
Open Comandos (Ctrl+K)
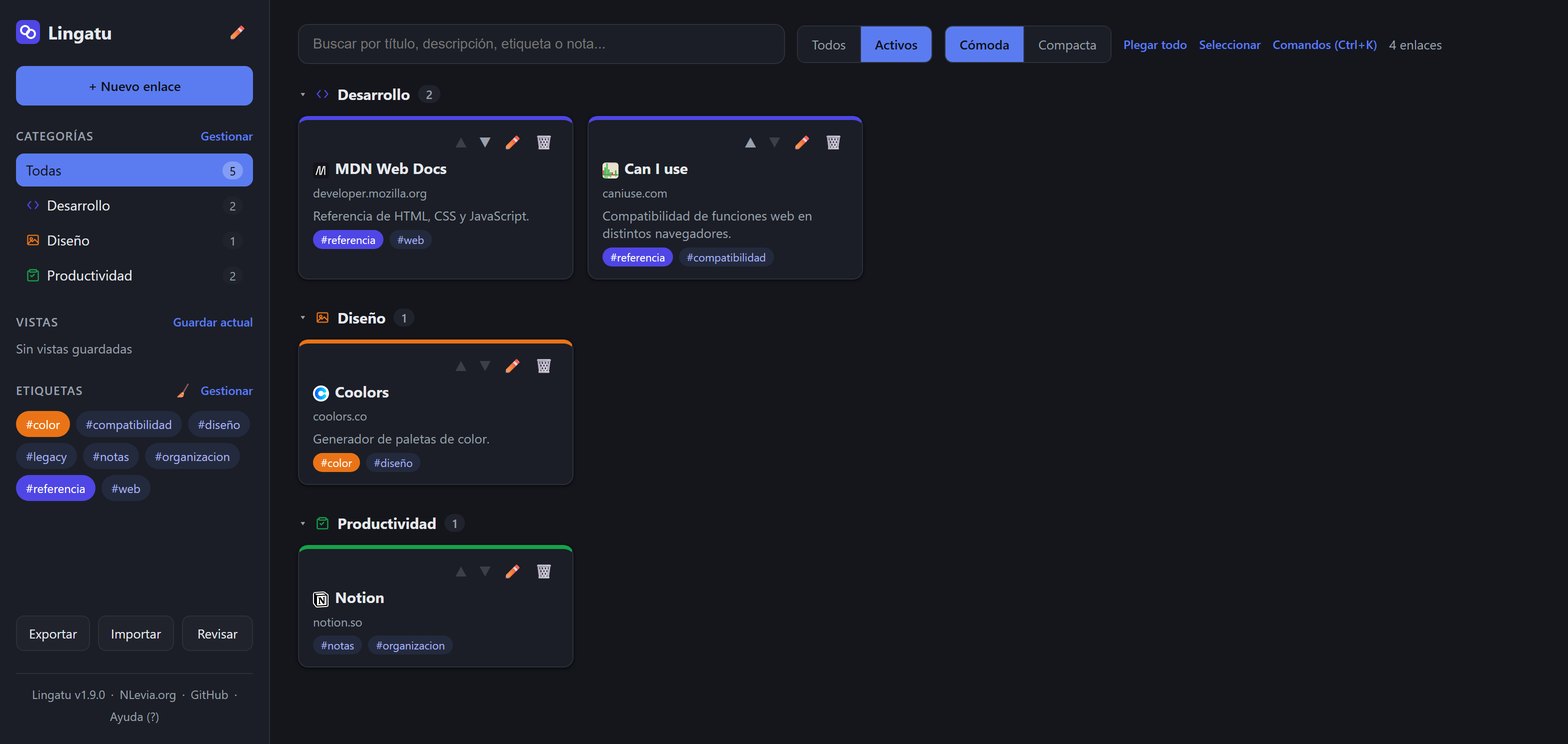(x=1325, y=45)
